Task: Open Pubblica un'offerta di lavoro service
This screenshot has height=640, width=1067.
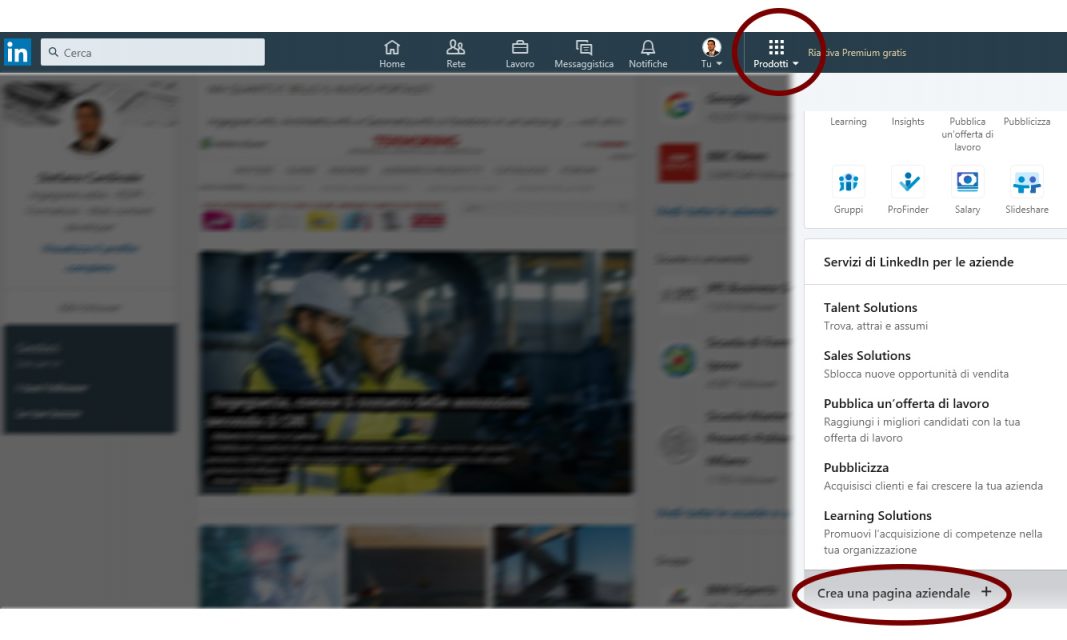Action: pos(906,404)
